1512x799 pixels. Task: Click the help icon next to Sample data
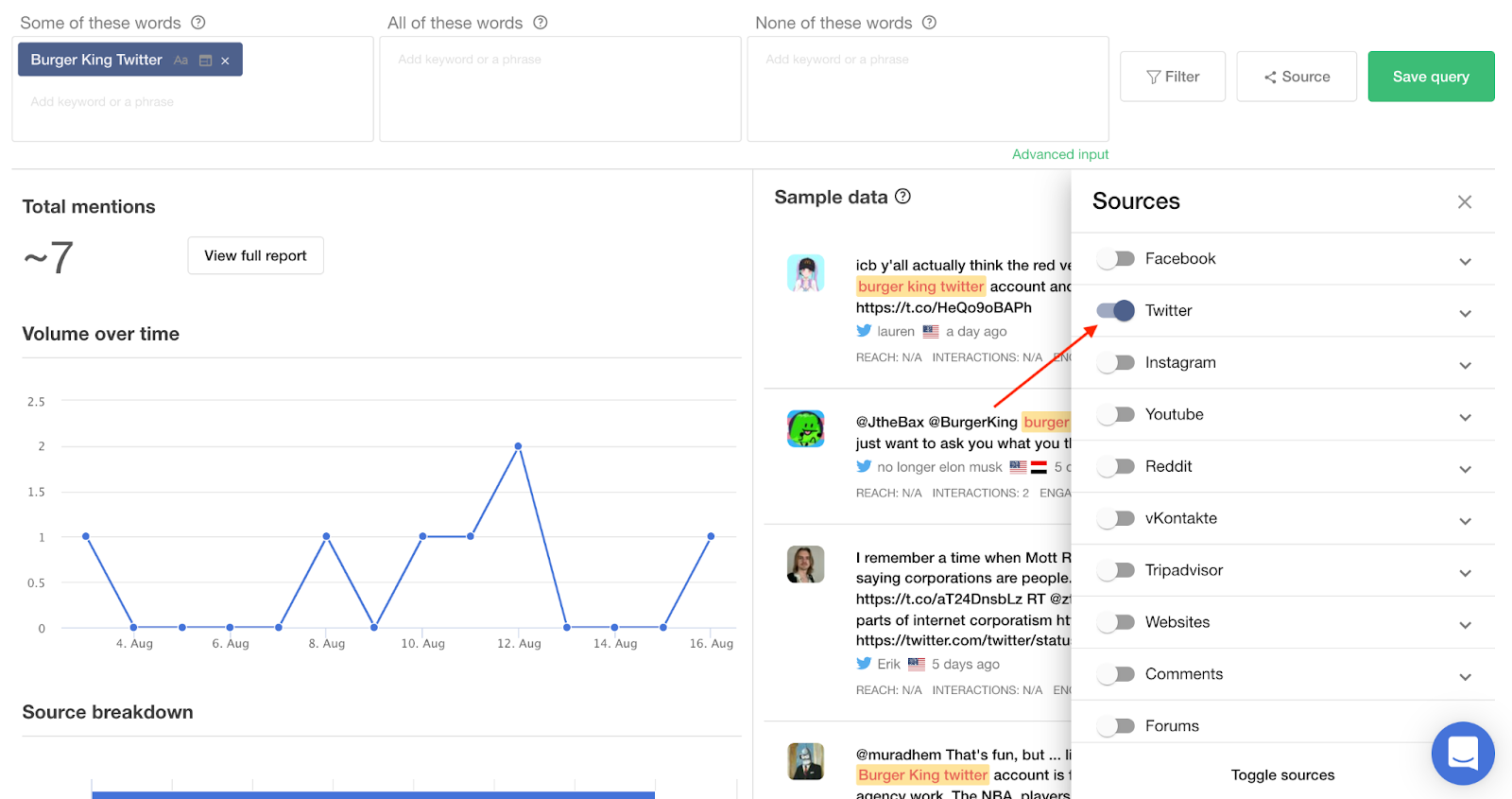coord(903,197)
